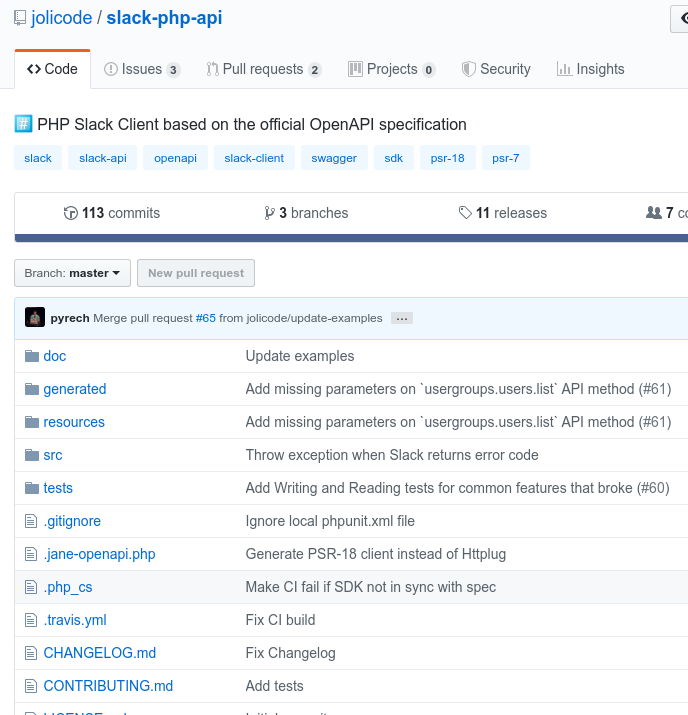Click the Pull requests merge icon
This screenshot has height=715, width=688.
coord(212,69)
